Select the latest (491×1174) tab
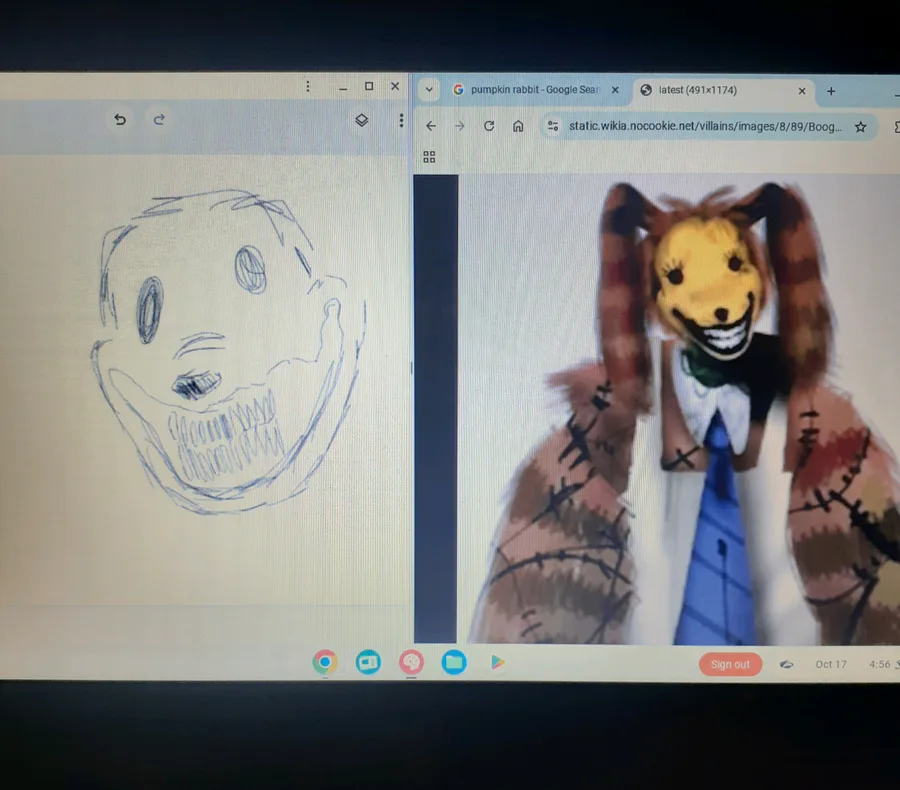 tap(724, 90)
